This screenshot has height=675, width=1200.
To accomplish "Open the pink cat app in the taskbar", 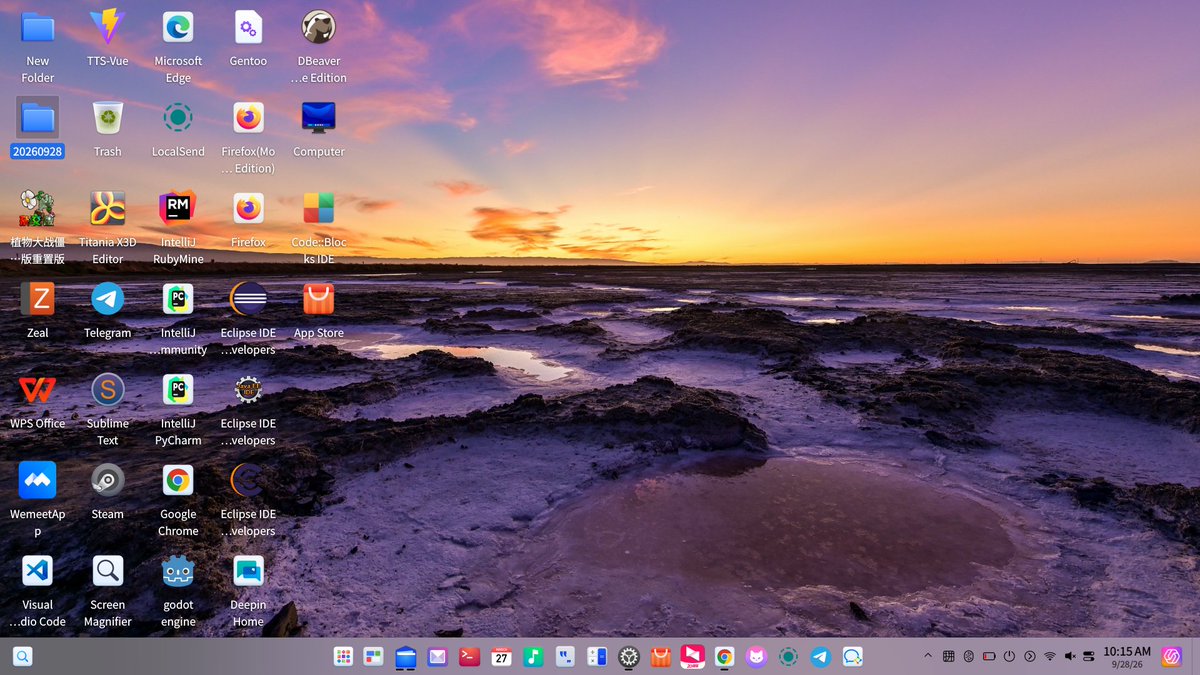I will click(x=757, y=657).
